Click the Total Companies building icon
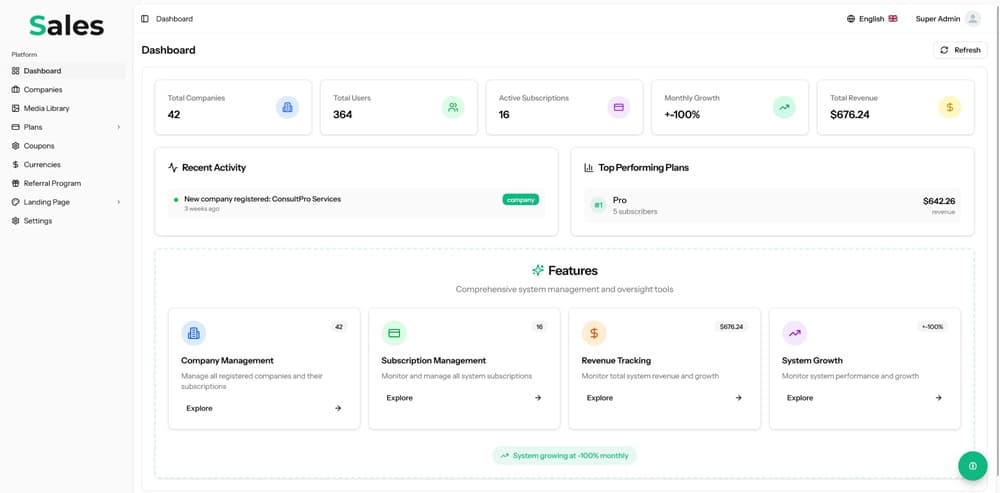Screen dimensions: 1000x493 coord(287,107)
